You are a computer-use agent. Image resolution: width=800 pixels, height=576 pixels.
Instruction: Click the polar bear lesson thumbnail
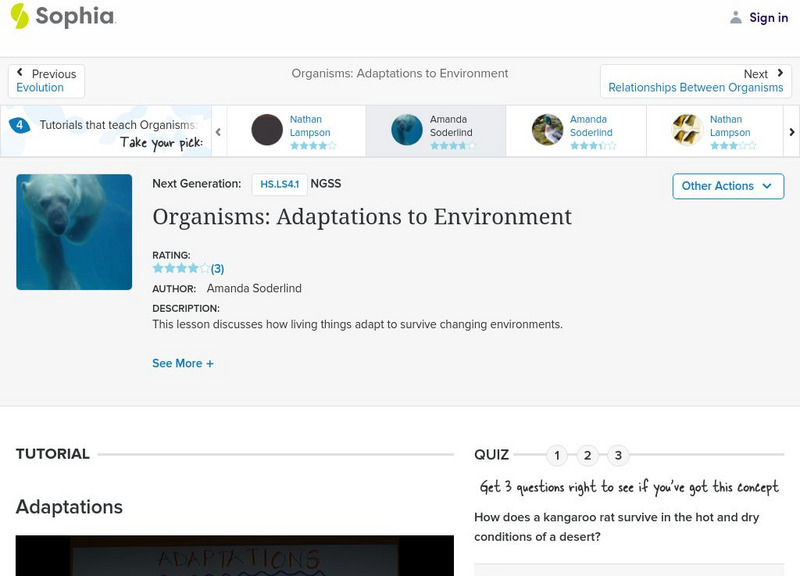pos(74,232)
